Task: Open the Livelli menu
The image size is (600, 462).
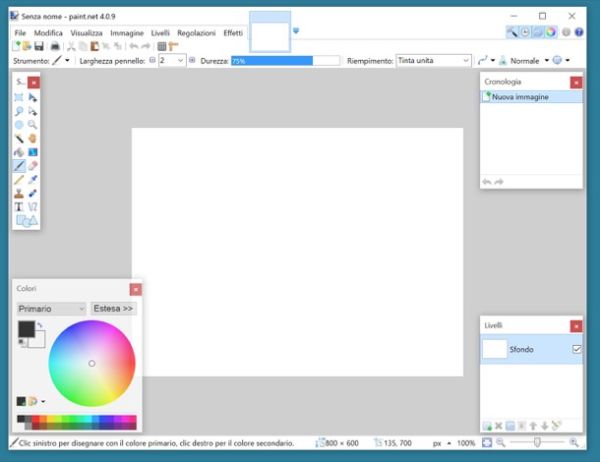Action: tap(160, 33)
